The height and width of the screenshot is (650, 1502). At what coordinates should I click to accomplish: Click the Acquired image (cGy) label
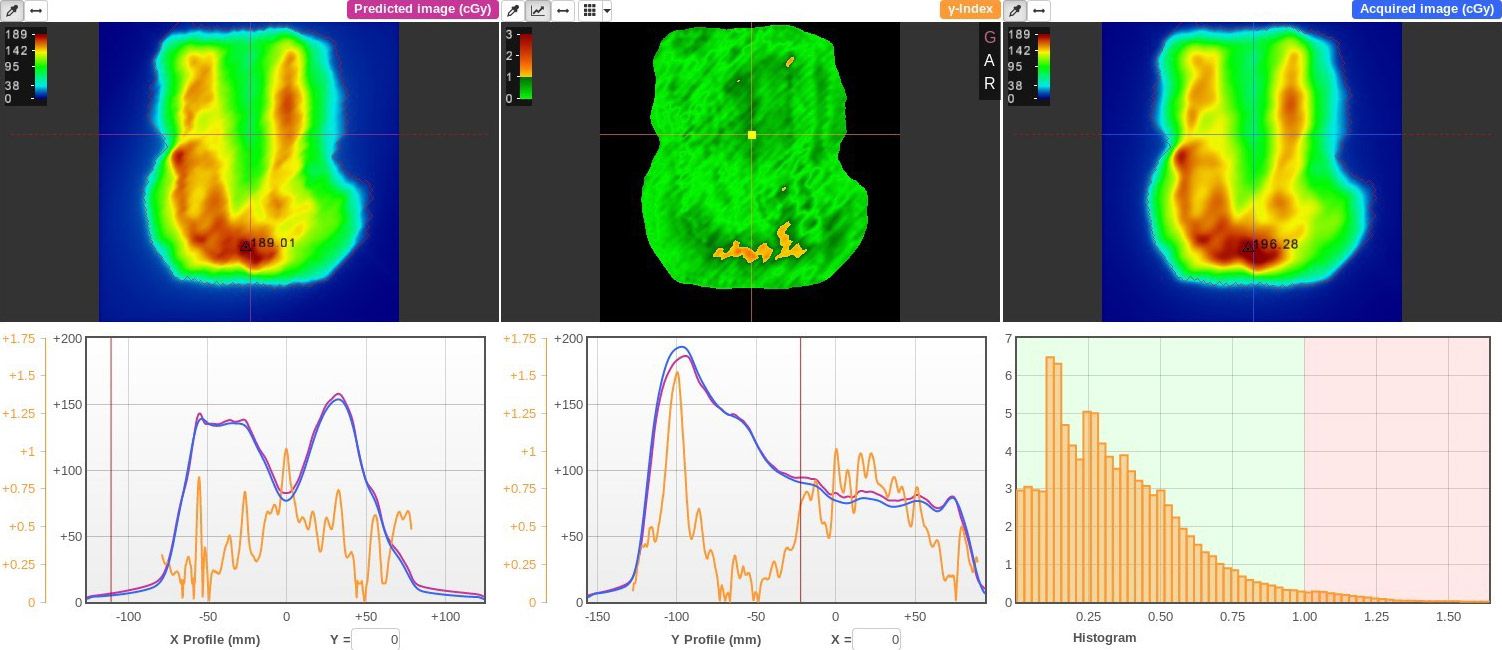[x=1426, y=9]
